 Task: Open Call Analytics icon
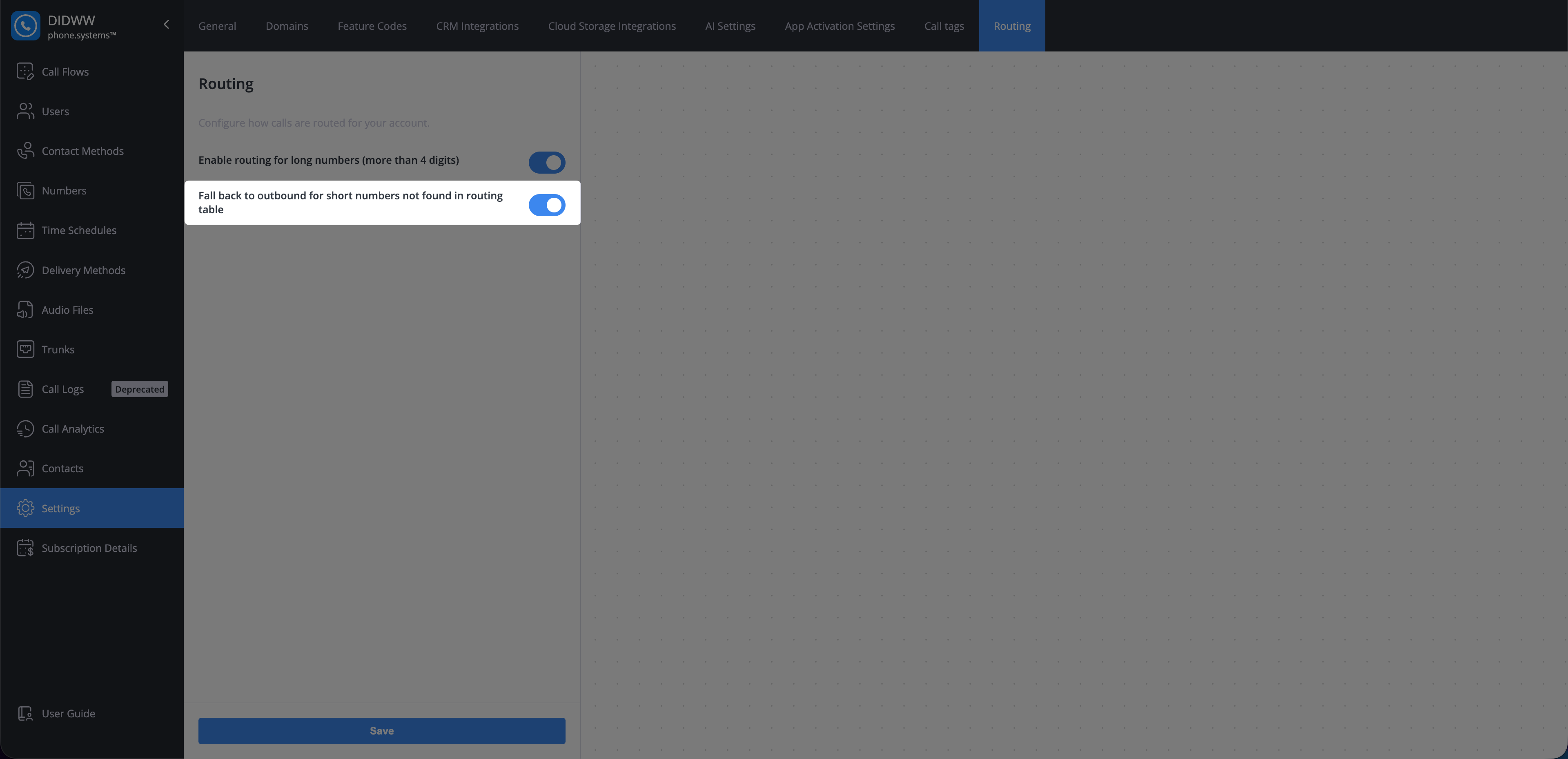point(25,429)
